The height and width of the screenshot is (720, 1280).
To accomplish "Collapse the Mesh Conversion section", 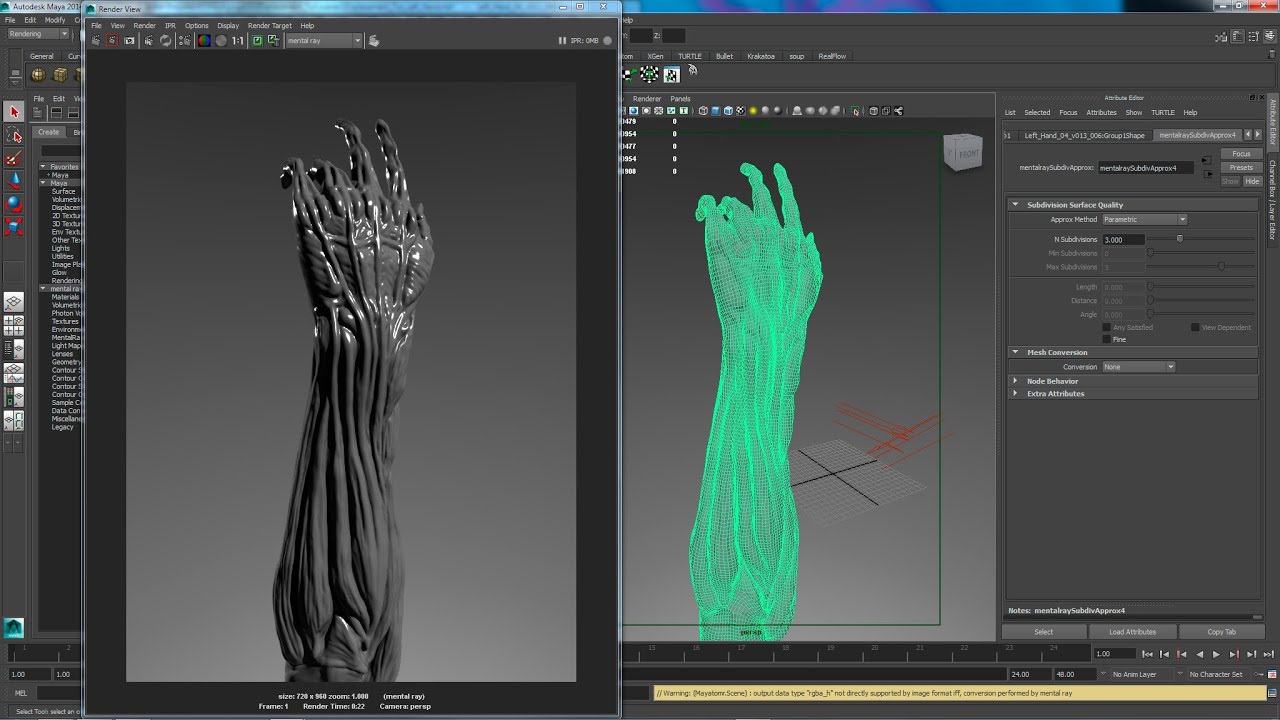I will pos(1015,352).
